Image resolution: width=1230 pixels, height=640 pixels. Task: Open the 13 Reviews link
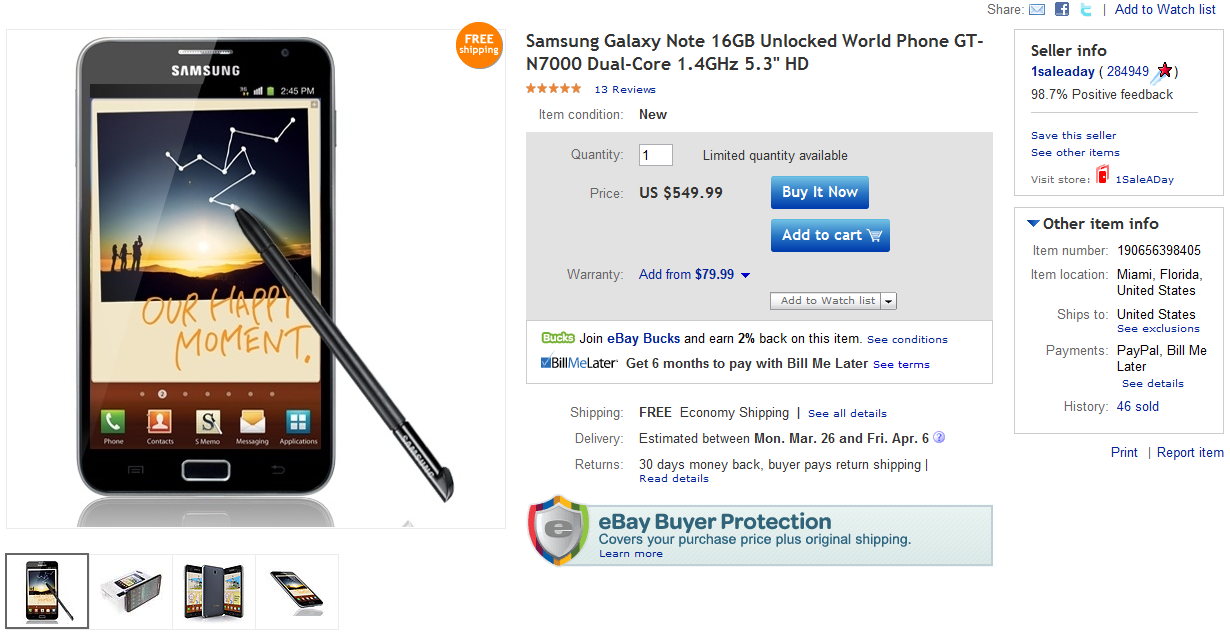pyautogui.click(x=624, y=88)
